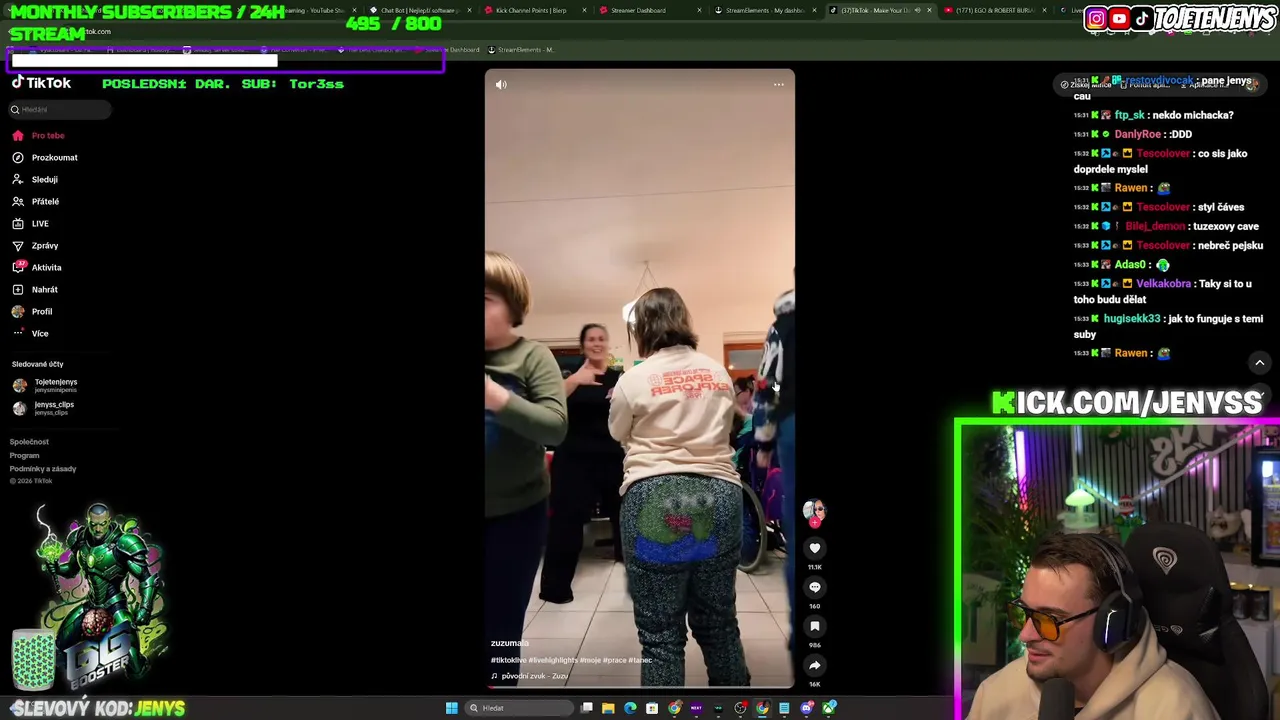Viewport: 1280px width, 720px height.
Task: Open Podmínky a zásady link
Action: pyautogui.click(x=43, y=468)
